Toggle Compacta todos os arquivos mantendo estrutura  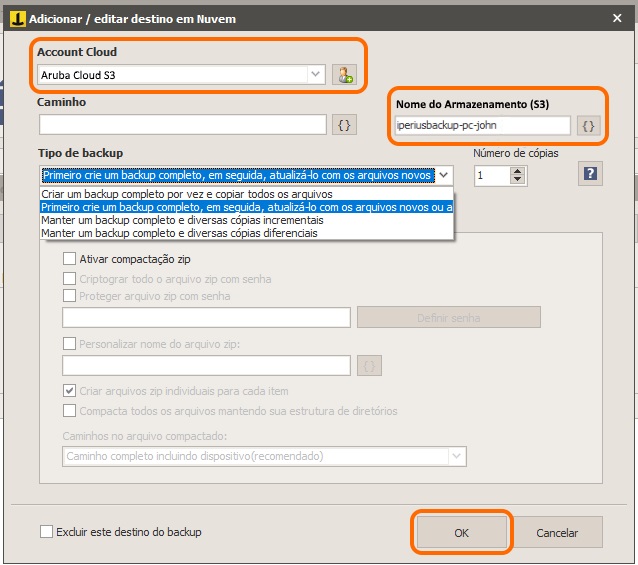pyautogui.click(x=70, y=410)
